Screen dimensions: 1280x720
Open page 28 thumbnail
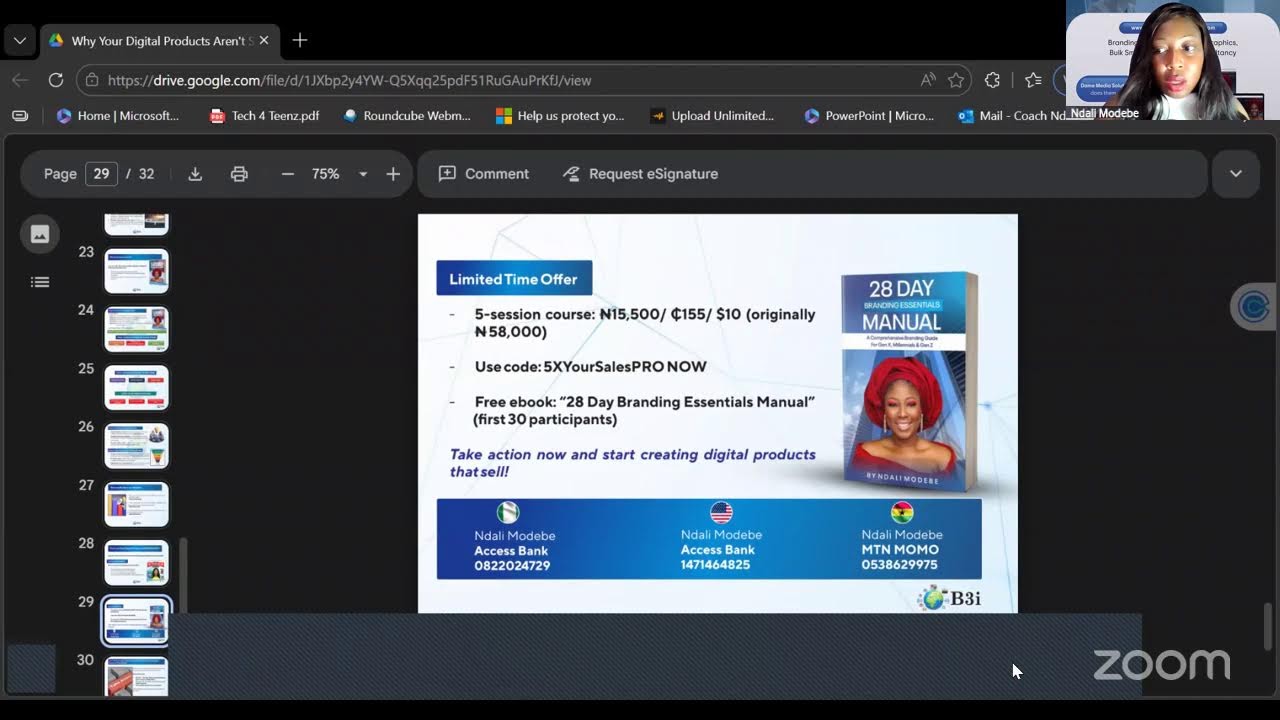pyautogui.click(x=136, y=563)
